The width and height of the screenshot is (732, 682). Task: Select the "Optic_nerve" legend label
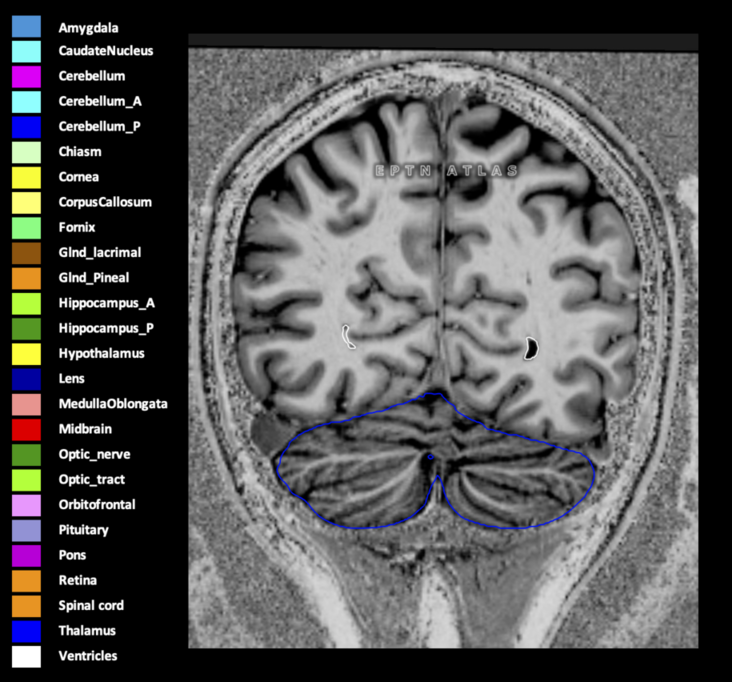[94, 454]
